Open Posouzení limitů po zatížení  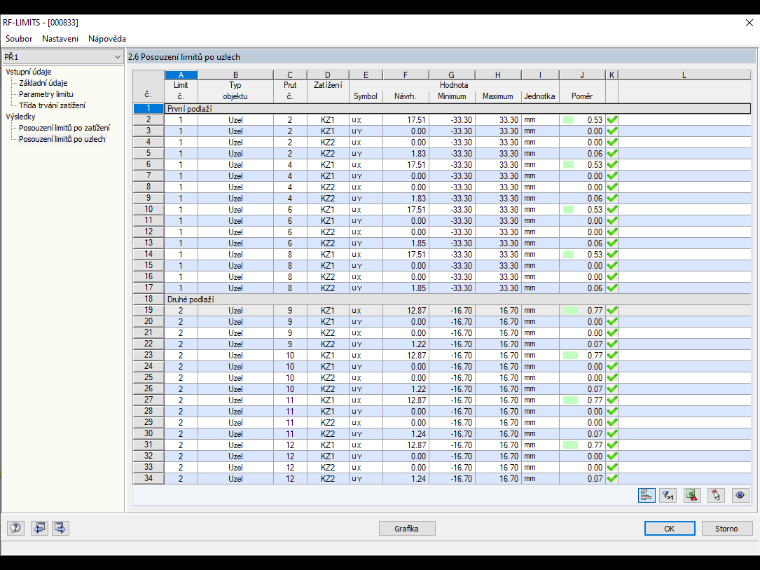coord(64,128)
